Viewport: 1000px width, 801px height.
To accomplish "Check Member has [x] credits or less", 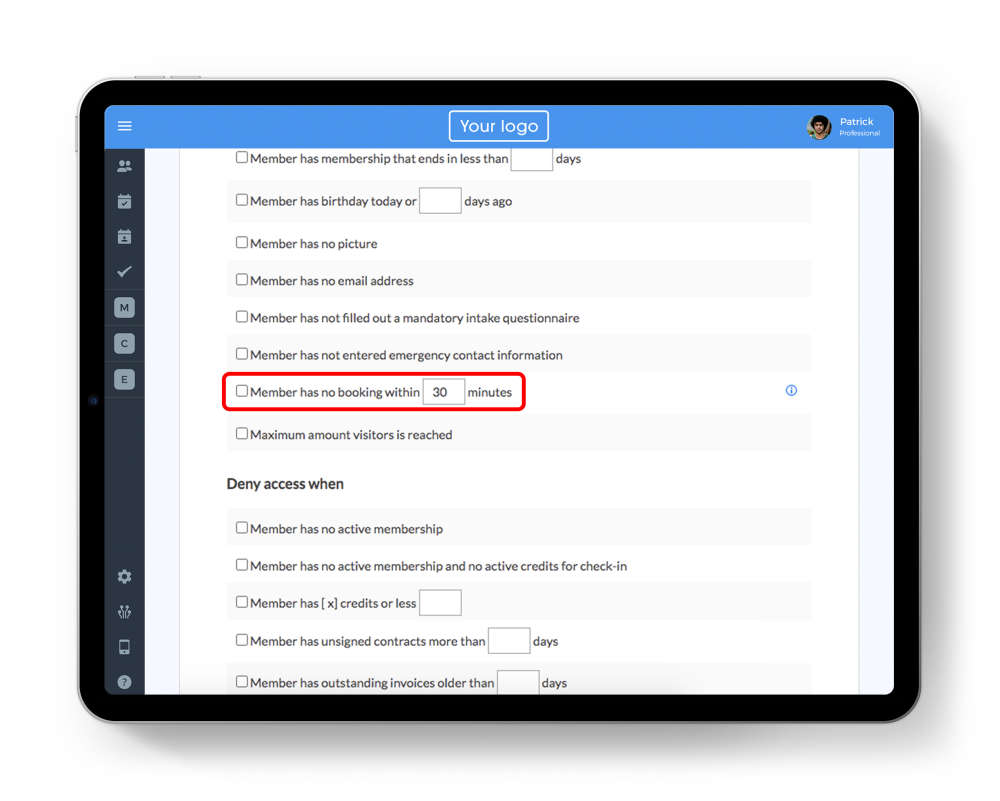I will (x=242, y=602).
